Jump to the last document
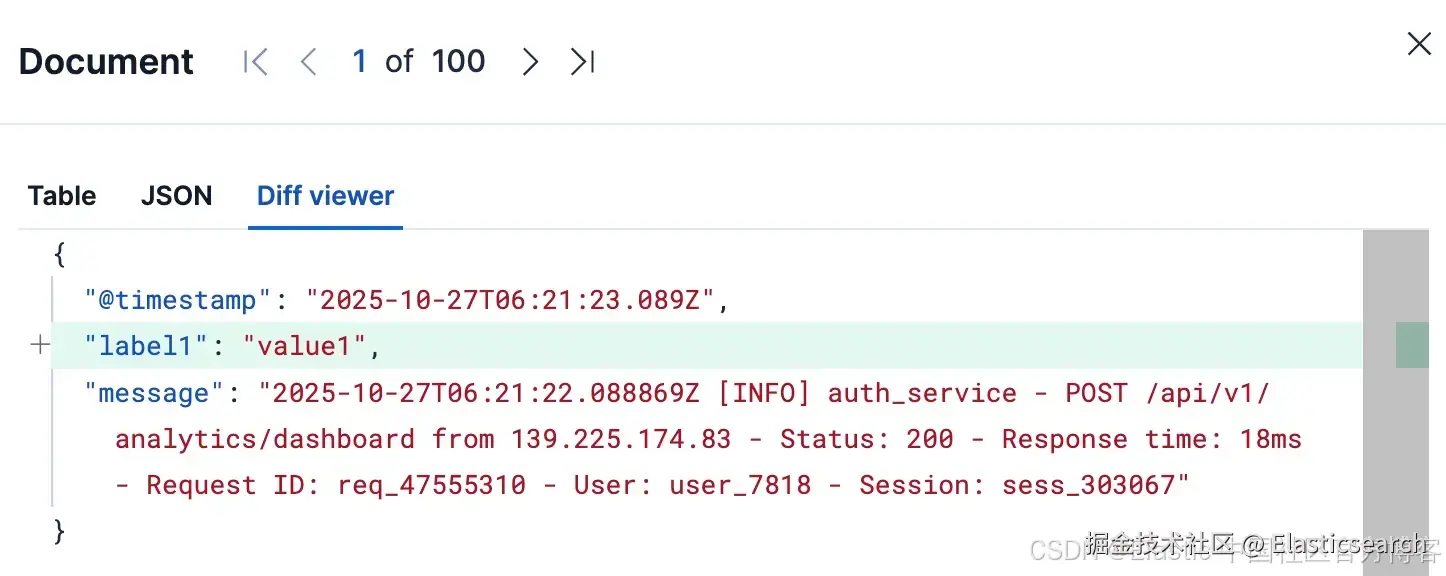The height and width of the screenshot is (576, 1446). pyautogui.click(x=583, y=62)
